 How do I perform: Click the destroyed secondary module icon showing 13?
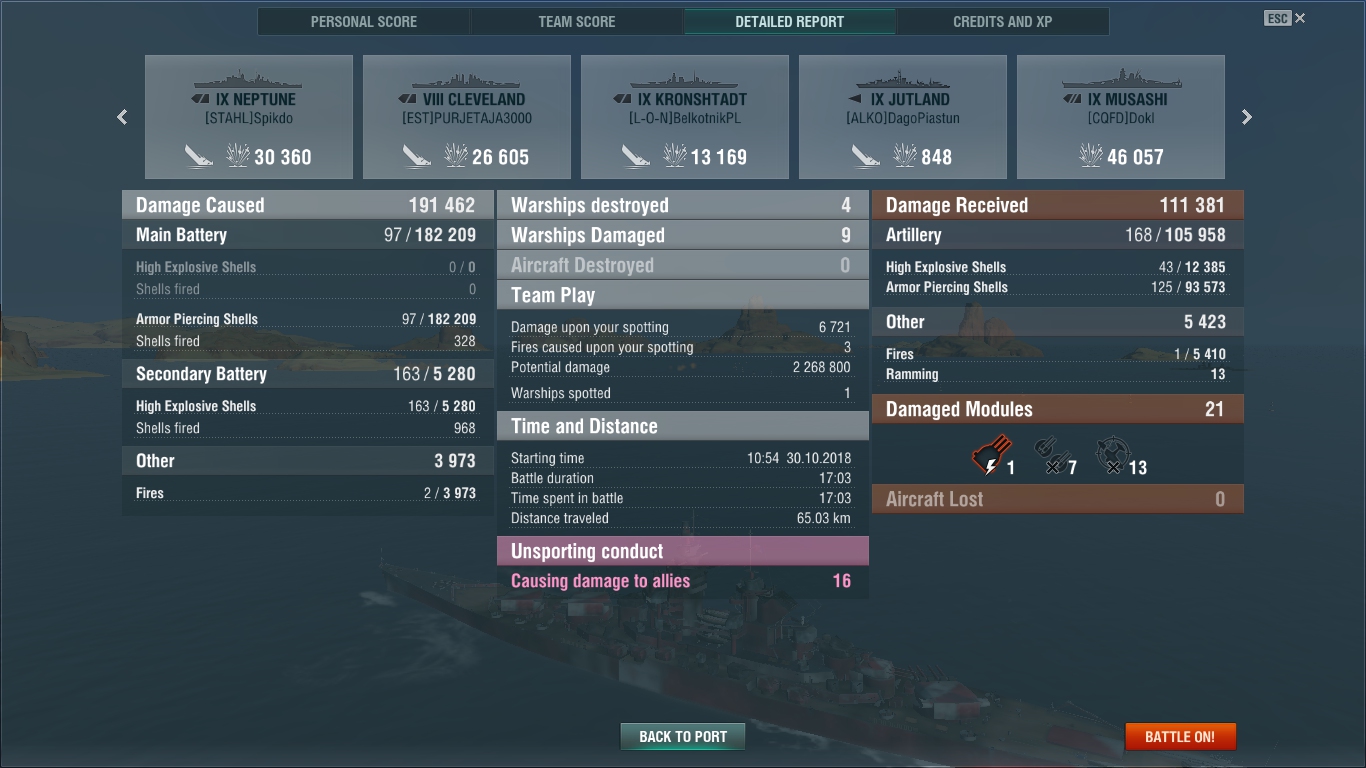click(1110, 456)
